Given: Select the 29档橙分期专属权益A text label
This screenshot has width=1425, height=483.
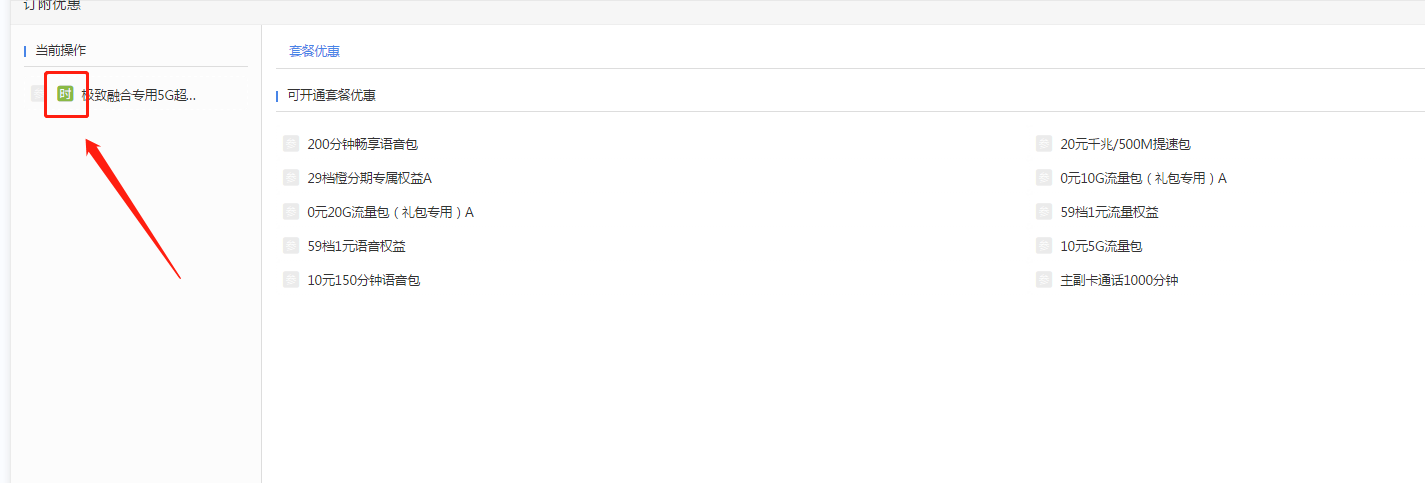Looking at the screenshot, I should [370, 178].
